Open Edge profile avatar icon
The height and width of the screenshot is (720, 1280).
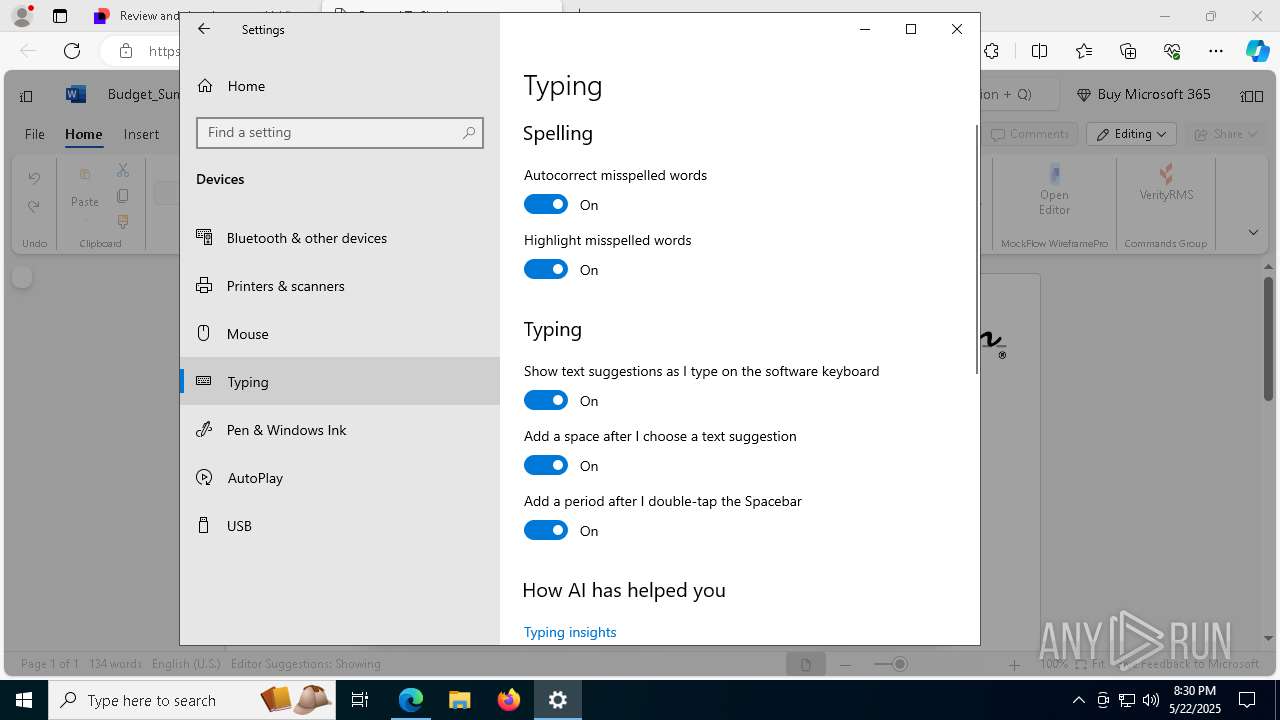[x=22, y=16]
